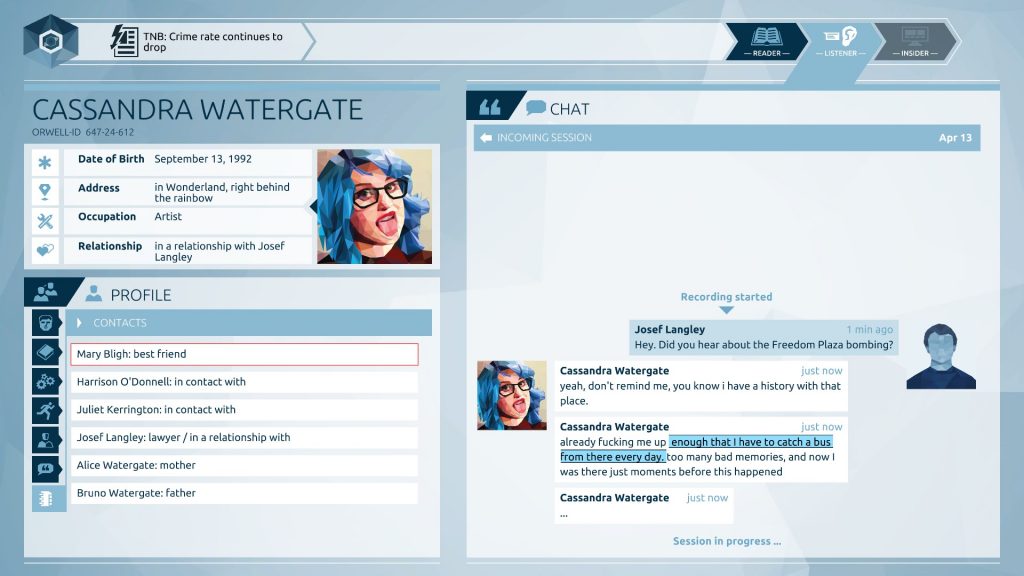Viewport: 1024px width, 576px height.
Task: Open the gears icon category
Action: [48, 381]
